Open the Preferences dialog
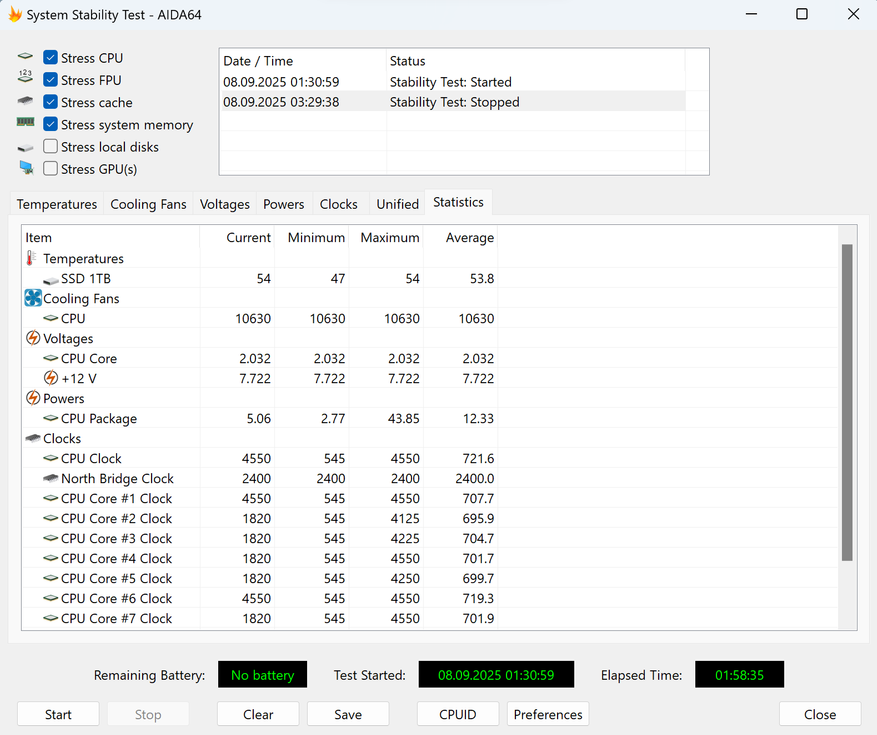 (x=548, y=714)
